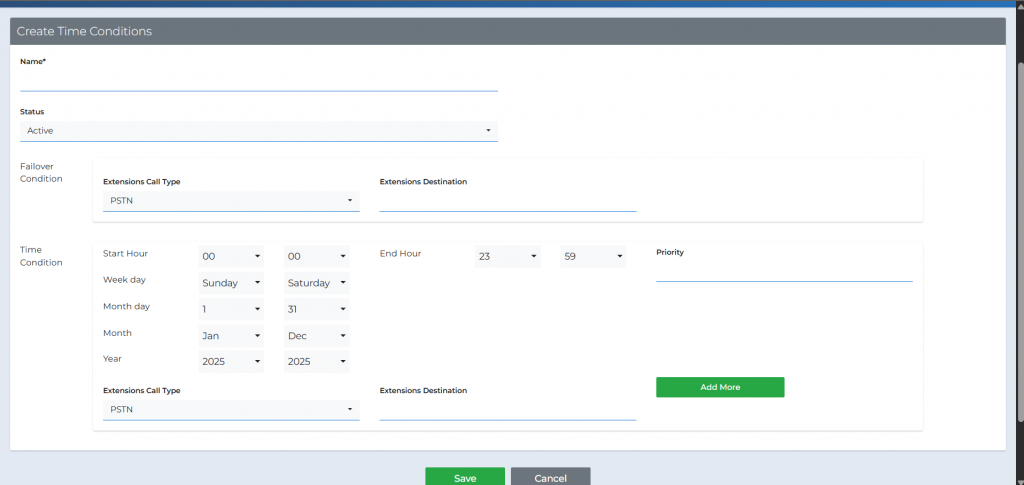Open Start Hour minutes dropdown
1024x485 pixels.
pyautogui.click(x=316, y=257)
